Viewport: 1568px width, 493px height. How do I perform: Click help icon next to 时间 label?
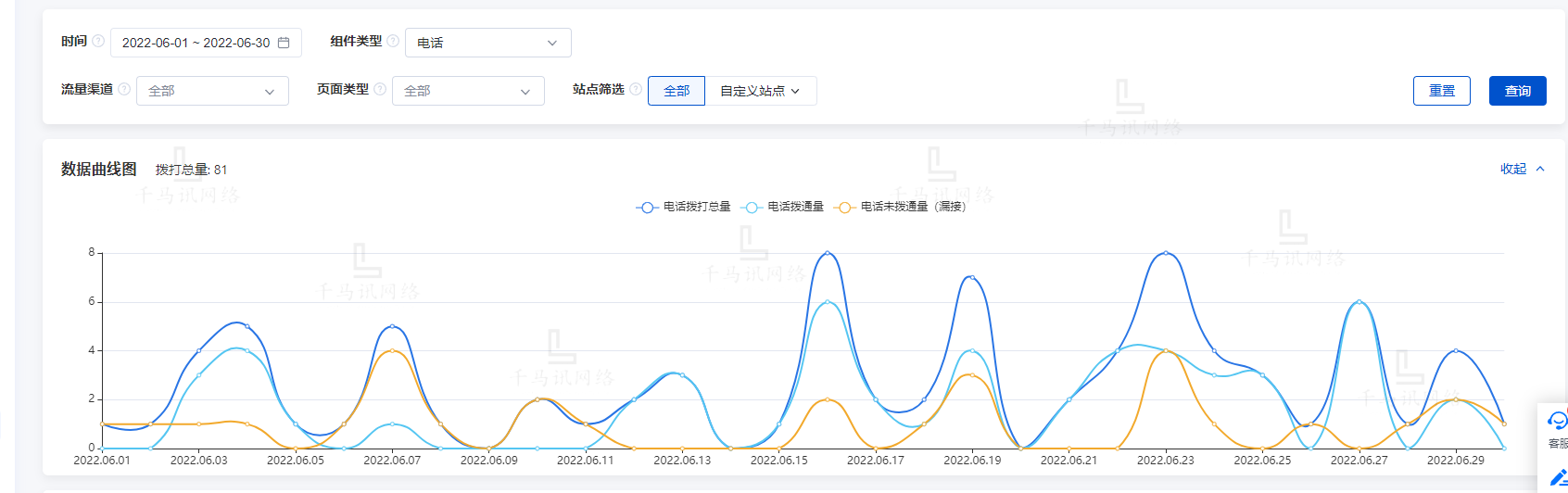(98, 41)
